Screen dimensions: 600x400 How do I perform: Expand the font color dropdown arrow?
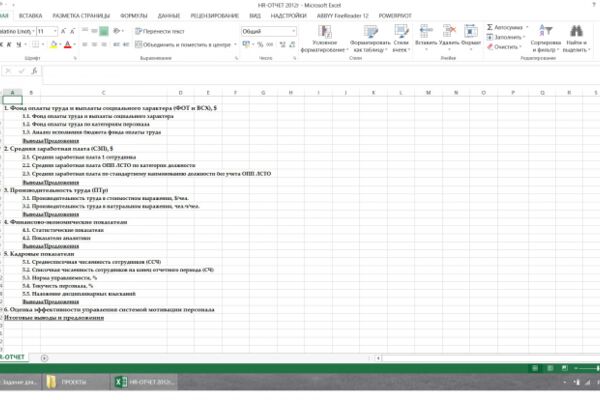(x=74, y=45)
